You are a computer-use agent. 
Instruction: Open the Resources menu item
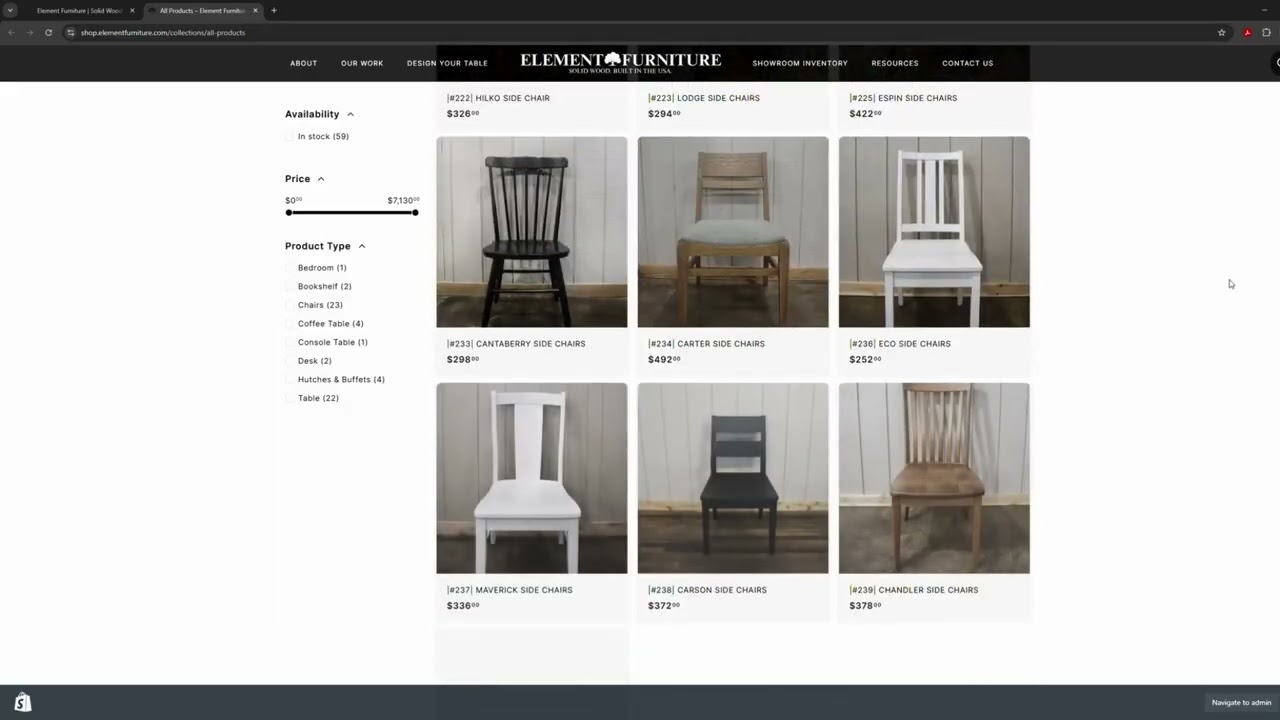click(x=895, y=63)
